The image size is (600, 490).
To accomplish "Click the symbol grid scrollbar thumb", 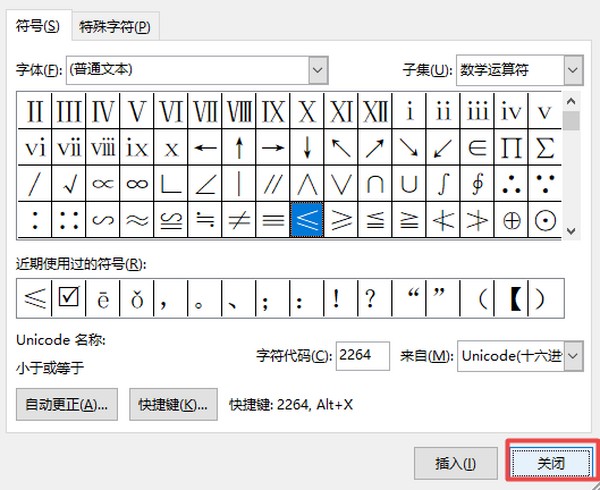I will pyautogui.click(x=571, y=121).
